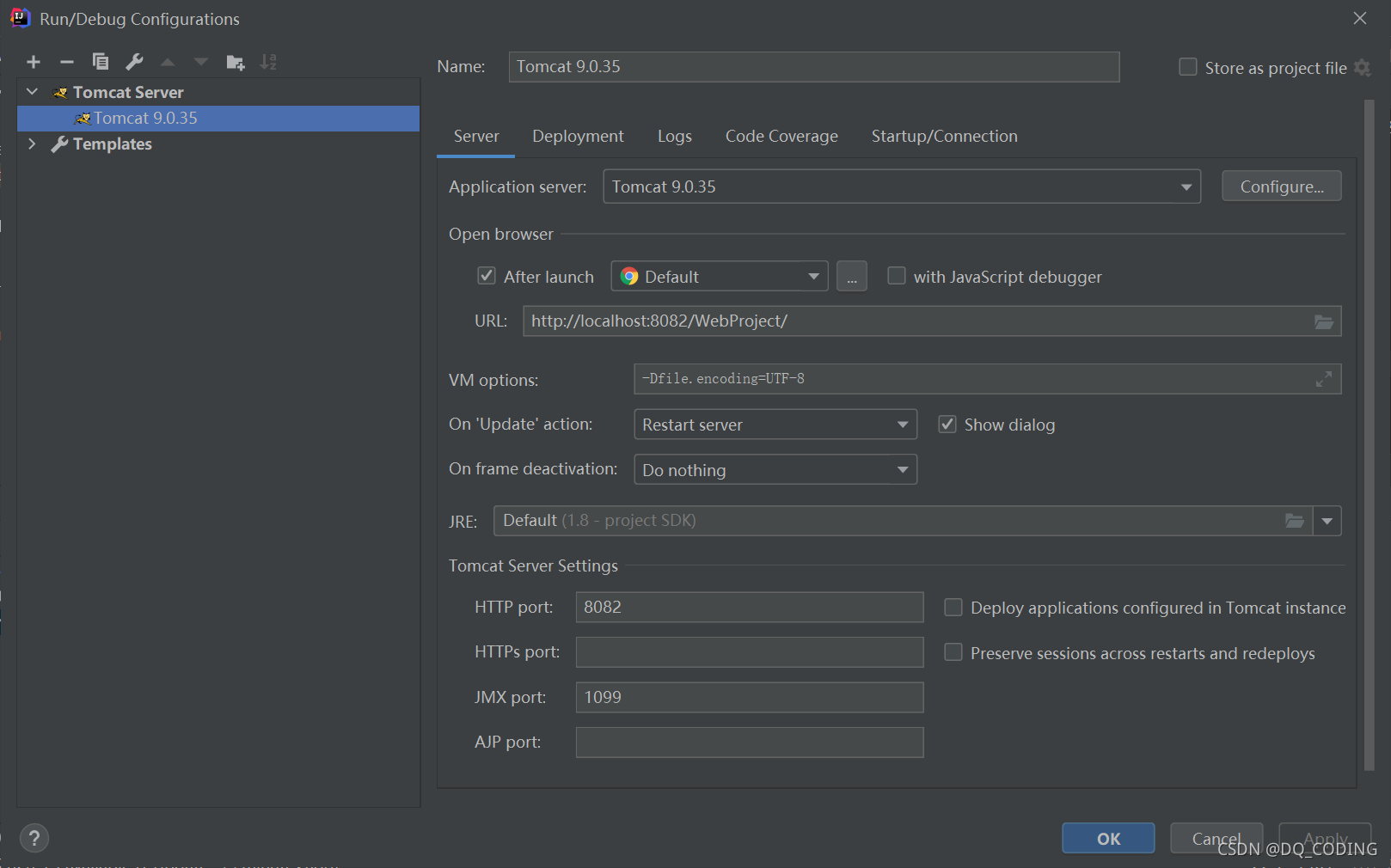Browse for JRE folder icon
This screenshot has height=868, width=1391.
tap(1295, 521)
